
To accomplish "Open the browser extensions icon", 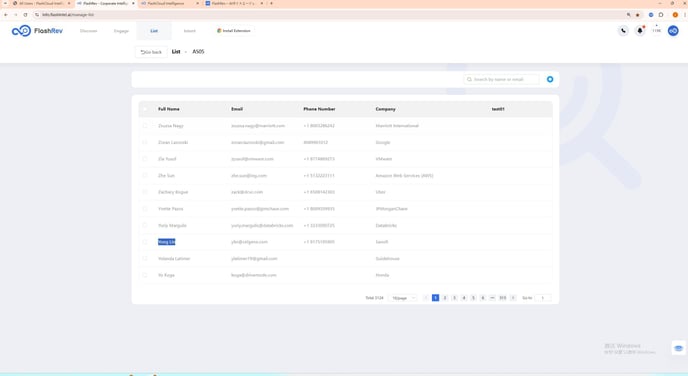I will pyautogui.click(x=661, y=14).
